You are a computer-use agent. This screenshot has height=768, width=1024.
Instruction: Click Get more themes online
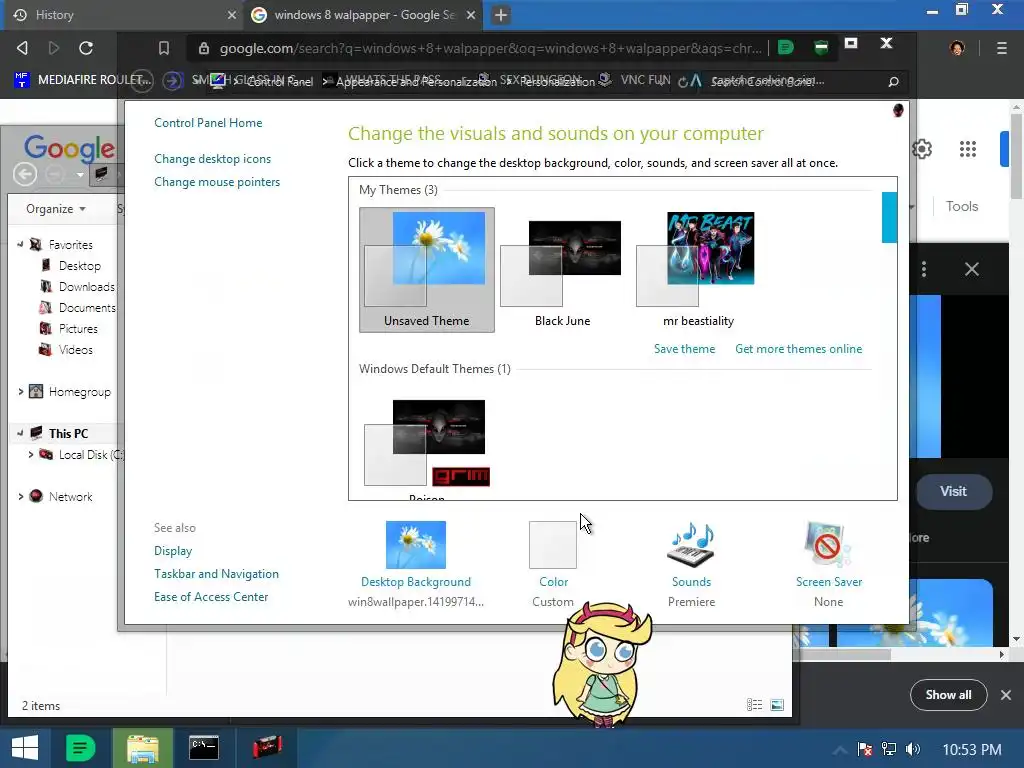tap(799, 349)
